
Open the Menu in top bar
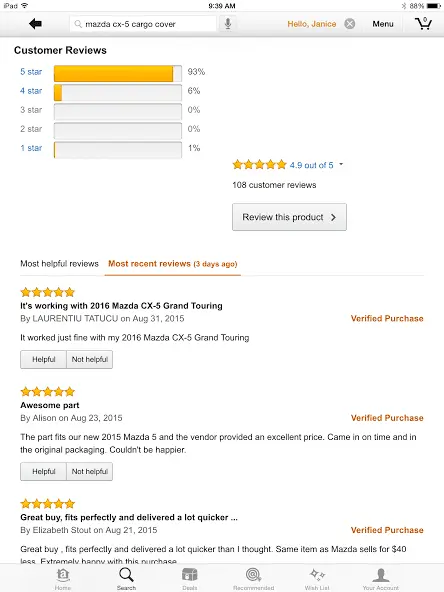[x=383, y=24]
